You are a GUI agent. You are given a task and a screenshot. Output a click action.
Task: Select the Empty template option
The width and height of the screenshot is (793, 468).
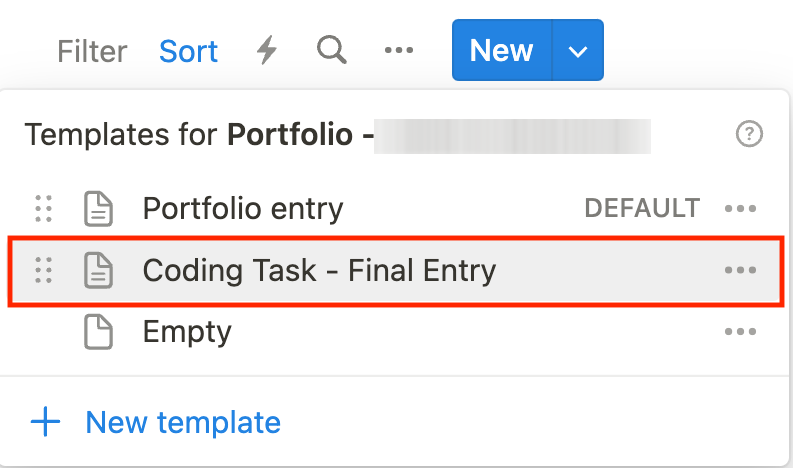click(x=187, y=332)
